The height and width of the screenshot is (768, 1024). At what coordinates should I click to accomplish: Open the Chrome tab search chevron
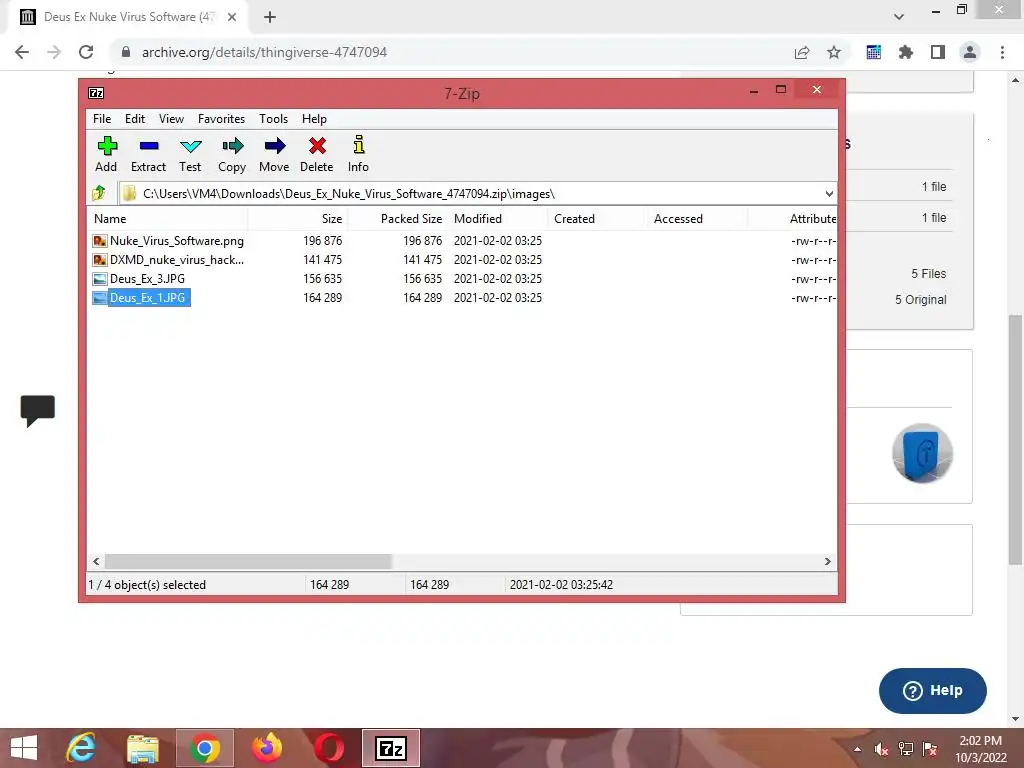[x=899, y=17]
